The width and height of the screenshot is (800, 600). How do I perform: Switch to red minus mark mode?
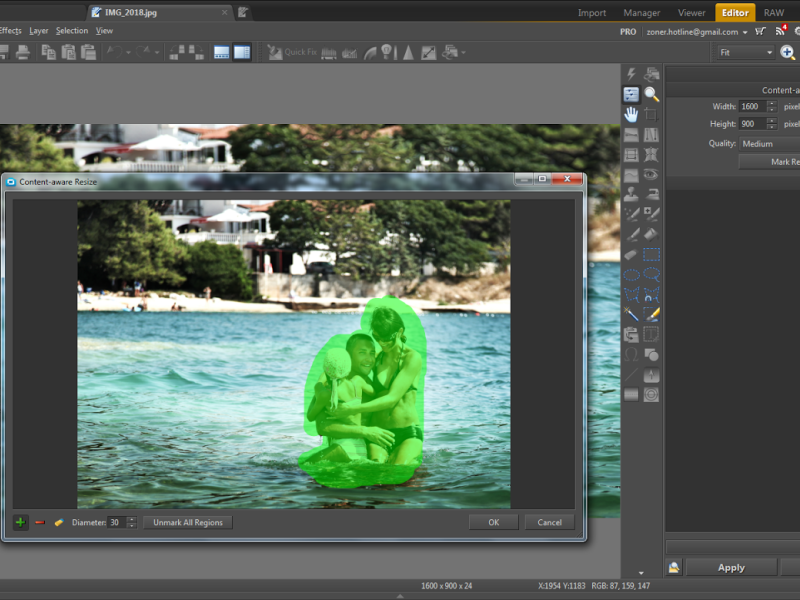tap(40, 522)
